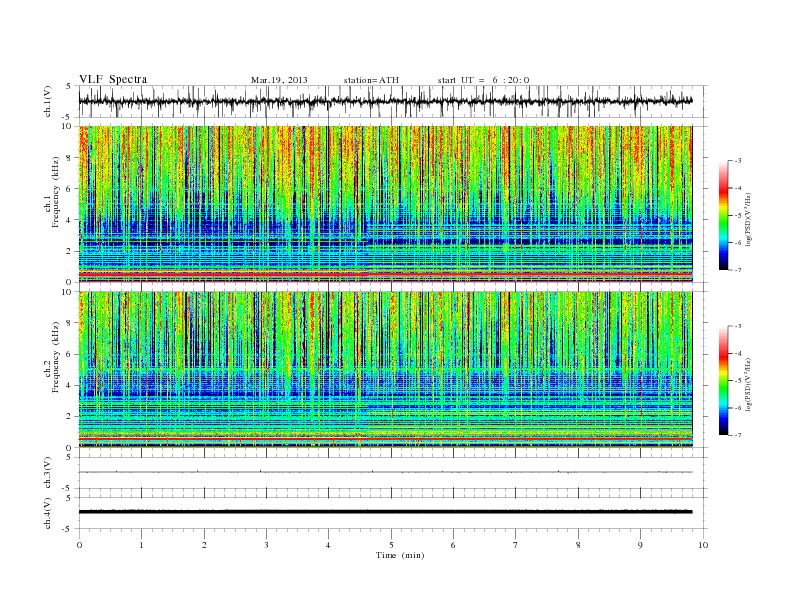The image size is (792, 612).
Task: Click time axis tick label '5' at bottom
Action: coord(391,545)
